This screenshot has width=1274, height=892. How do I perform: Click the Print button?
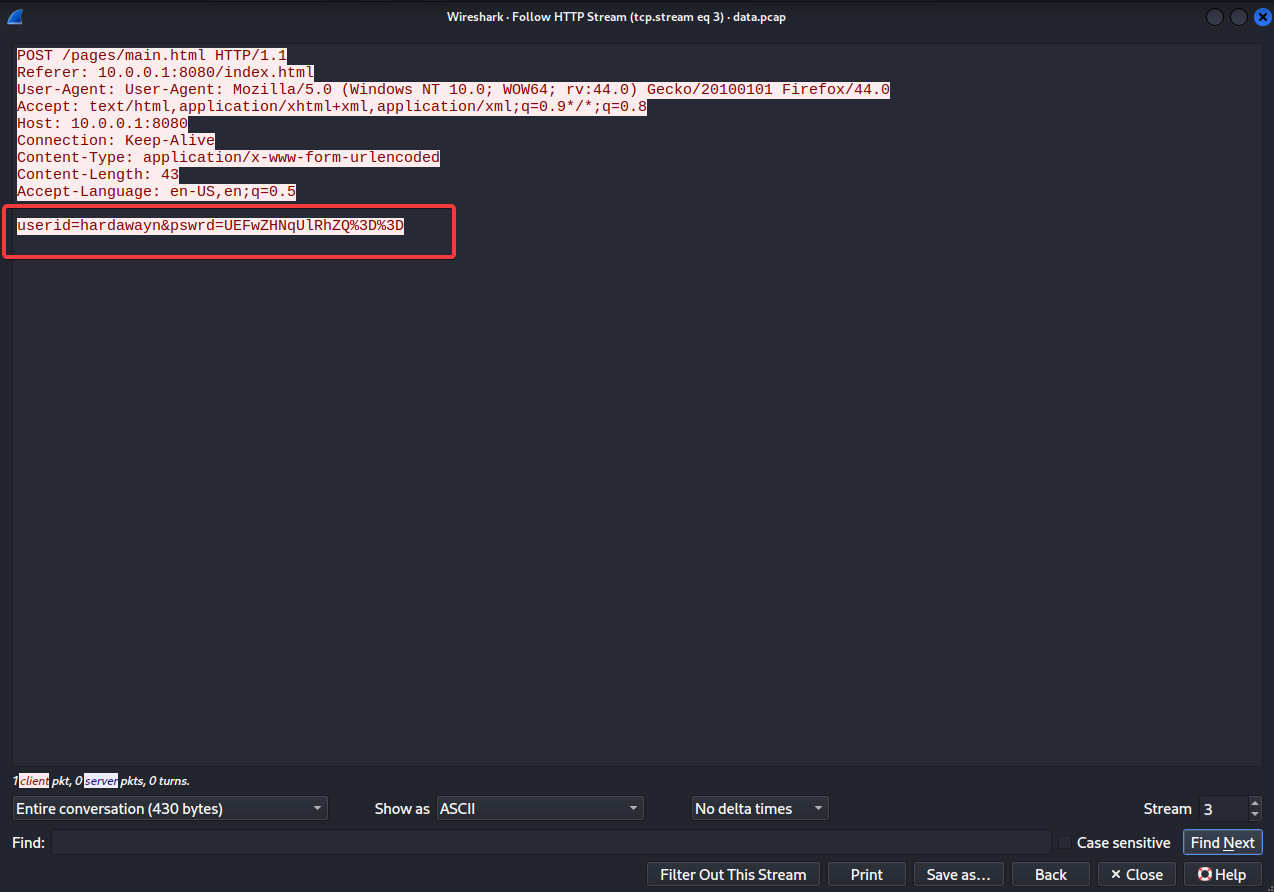click(x=867, y=875)
